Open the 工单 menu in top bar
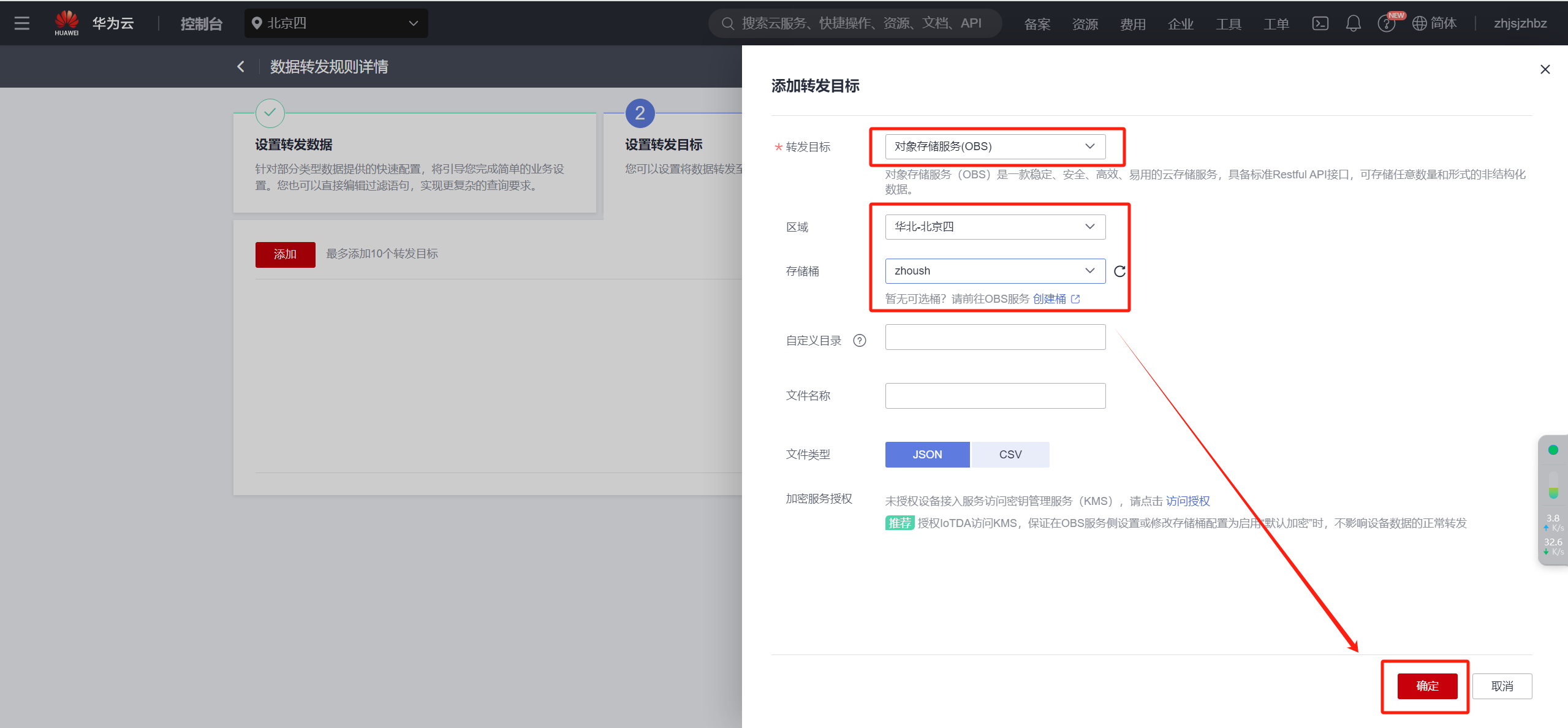This screenshot has width=1568, height=728. pos(1276,24)
